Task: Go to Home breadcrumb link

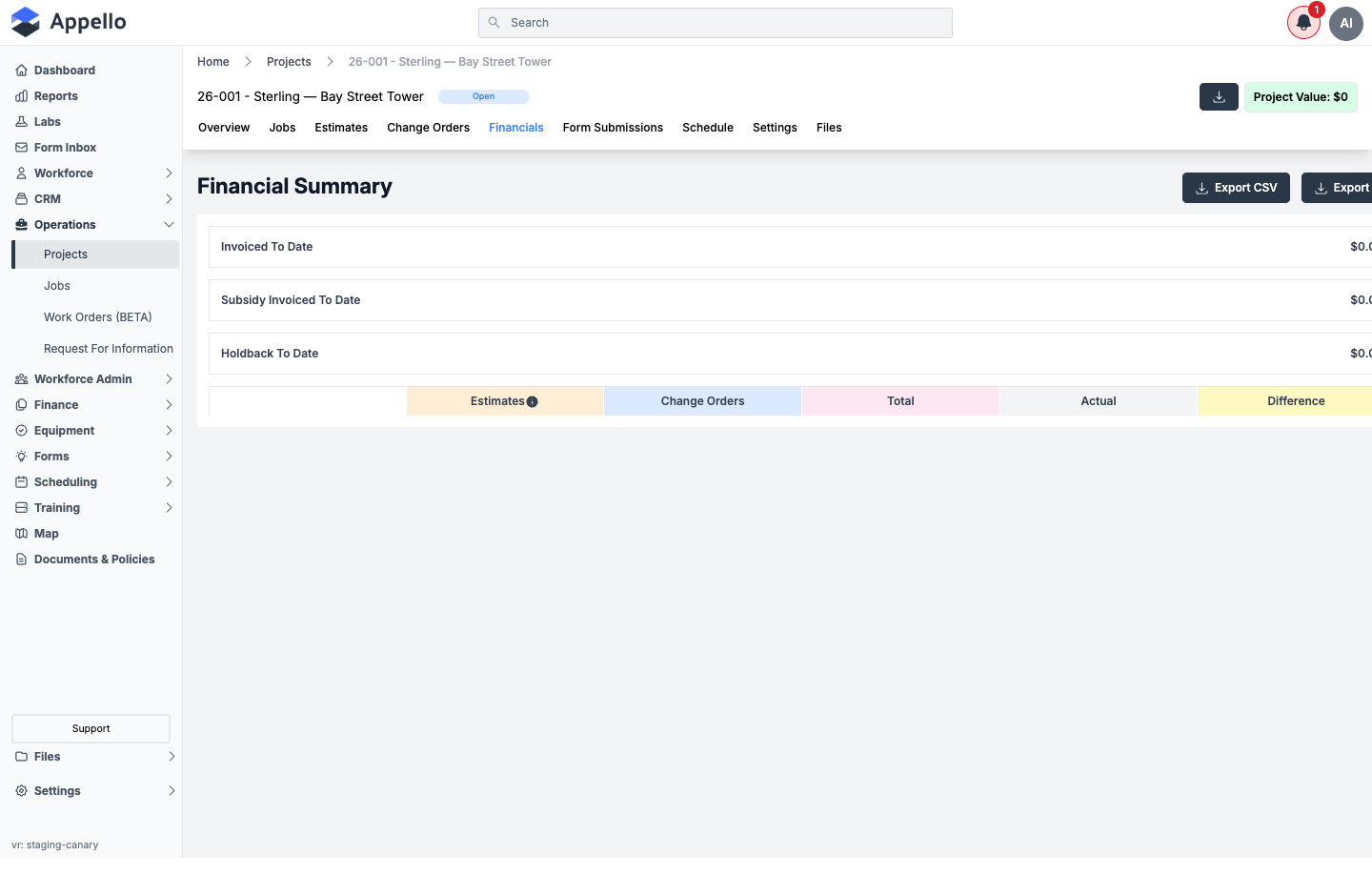Action: pyautogui.click(x=213, y=62)
